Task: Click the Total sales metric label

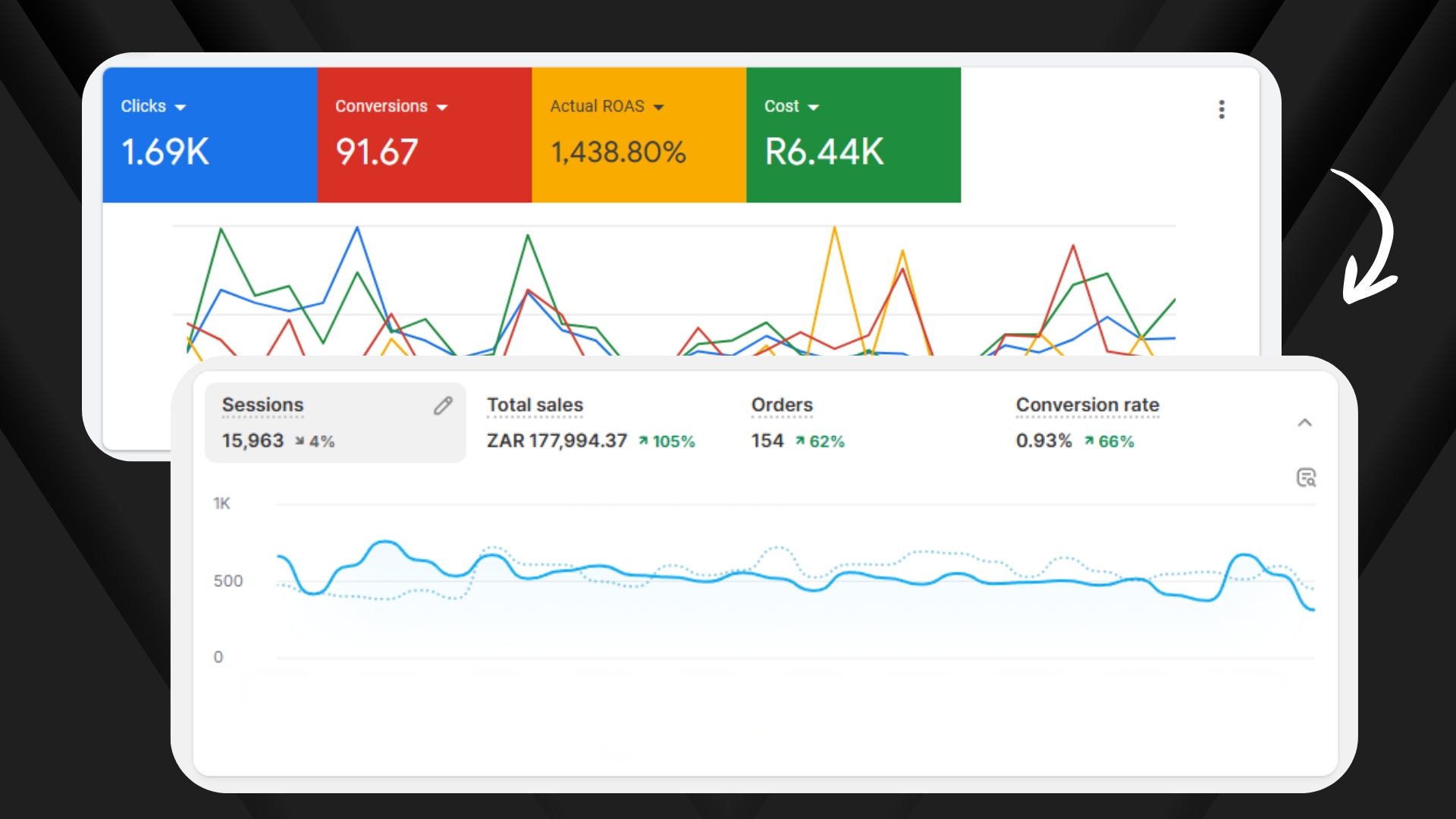Action: point(535,405)
